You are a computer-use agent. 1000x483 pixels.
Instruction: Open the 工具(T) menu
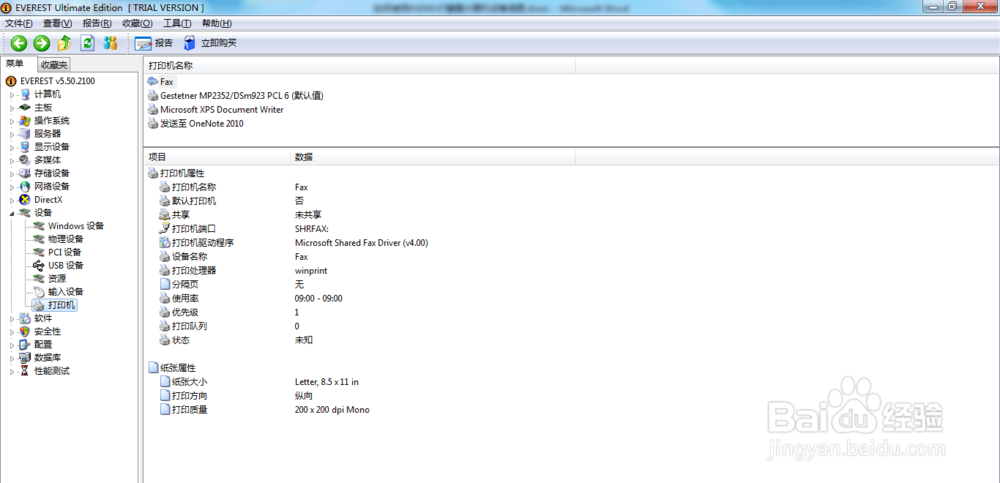[x=177, y=24]
